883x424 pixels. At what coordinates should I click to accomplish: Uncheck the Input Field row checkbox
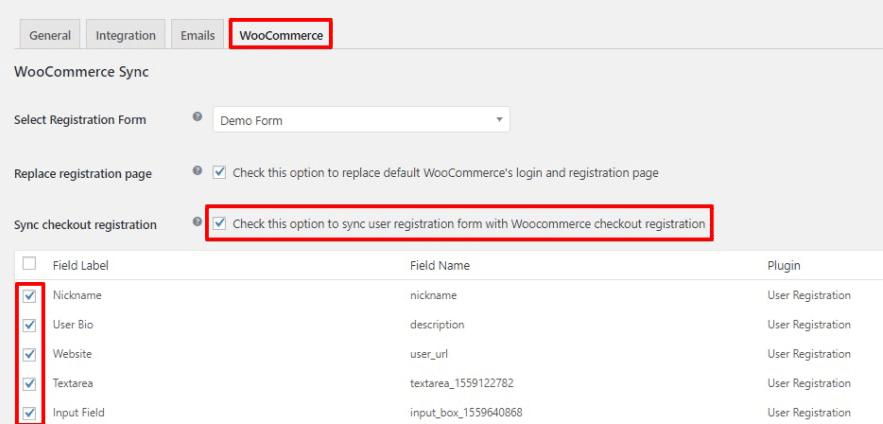coord(29,413)
